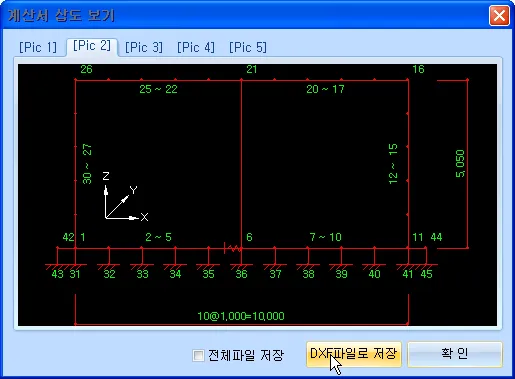The width and height of the screenshot is (515, 379).
Task: Select the [Pic 2] tab
Action: (92, 46)
